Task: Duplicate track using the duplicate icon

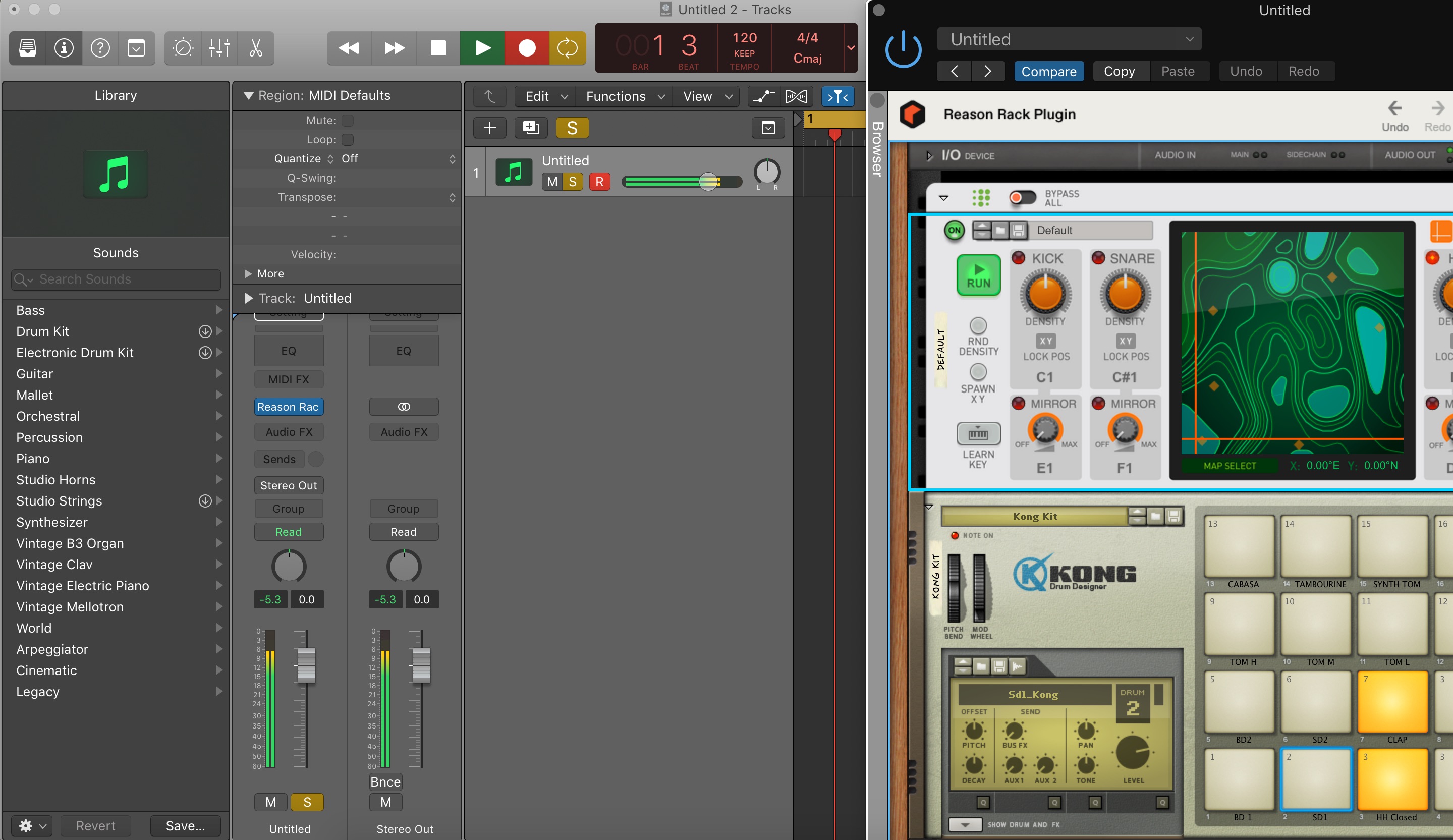Action: pyautogui.click(x=531, y=128)
